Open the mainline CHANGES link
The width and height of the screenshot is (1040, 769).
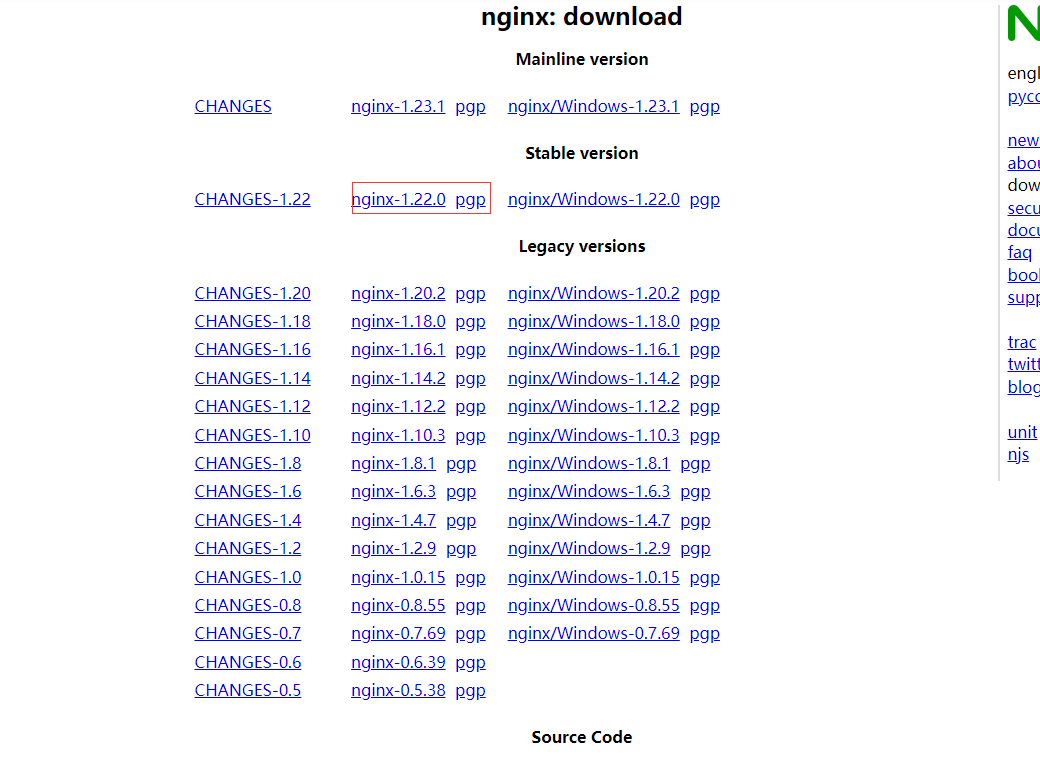(x=233, y=107)
